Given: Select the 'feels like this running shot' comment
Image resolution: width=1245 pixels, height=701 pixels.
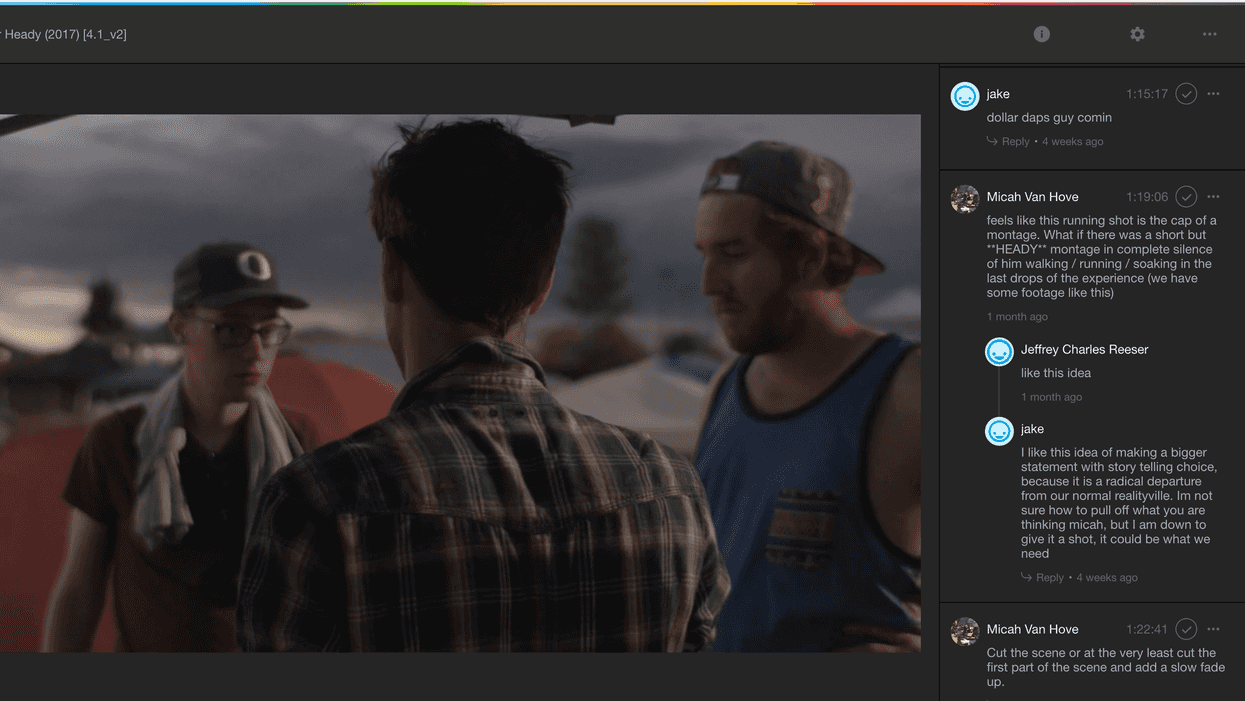Looking at the screenshot, I should (1102, 257).
